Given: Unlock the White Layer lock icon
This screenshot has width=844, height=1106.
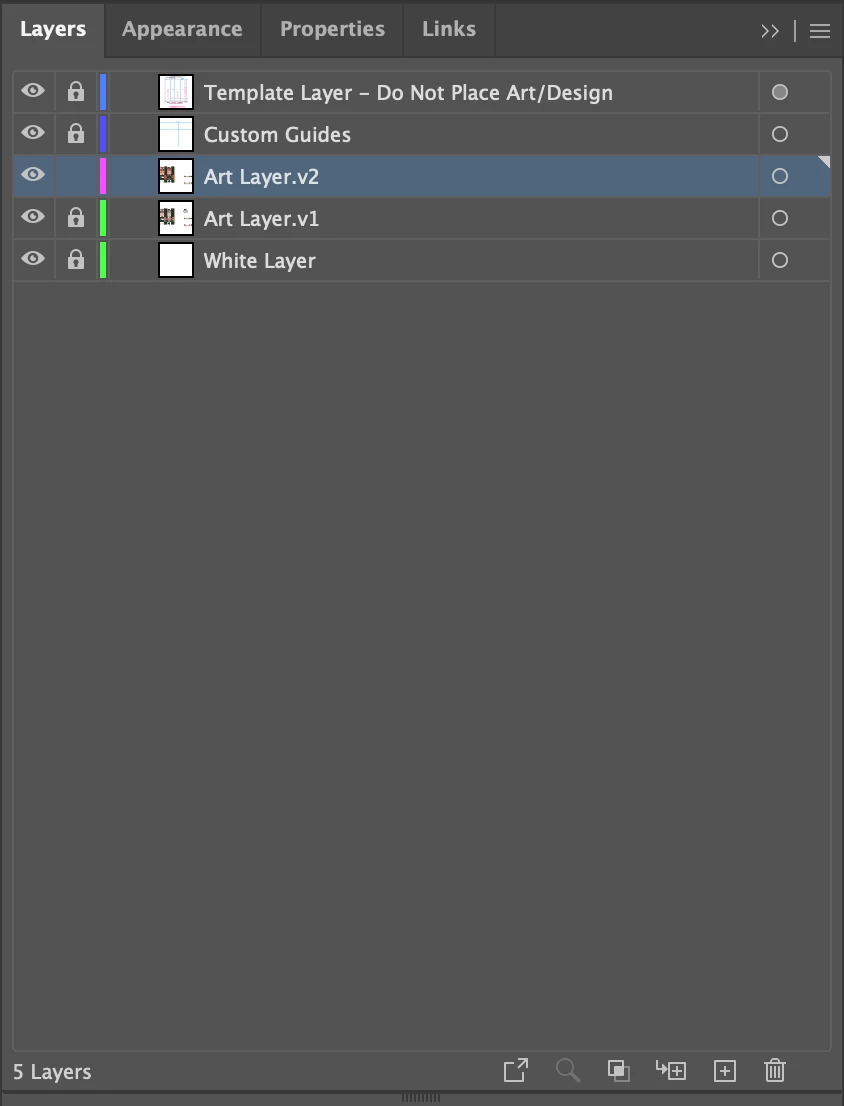Looking at the screenshot, I should pyautogui.click(x=75, y=260).
